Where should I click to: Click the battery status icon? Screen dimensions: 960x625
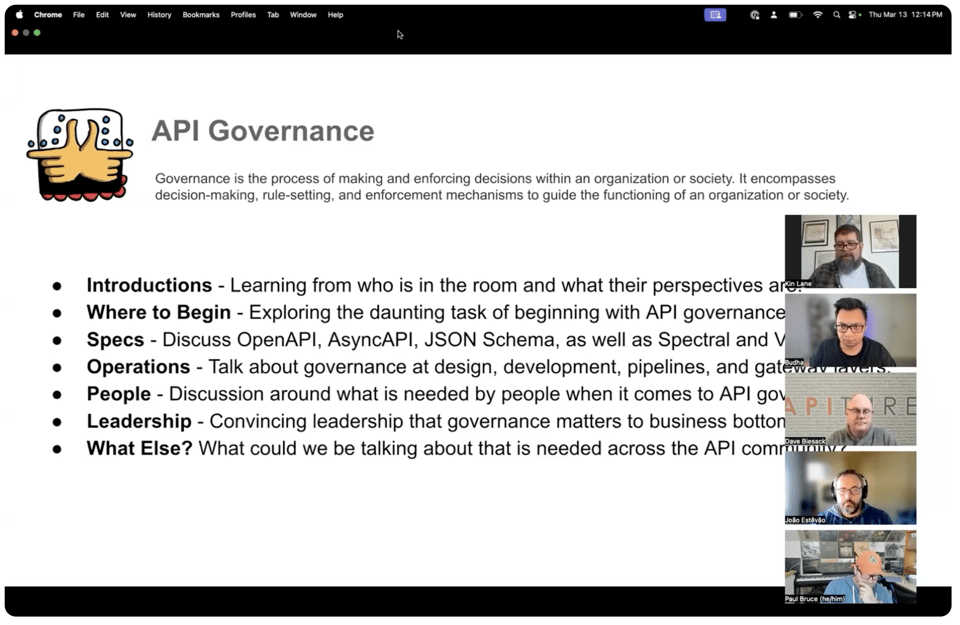coord(795,15)
